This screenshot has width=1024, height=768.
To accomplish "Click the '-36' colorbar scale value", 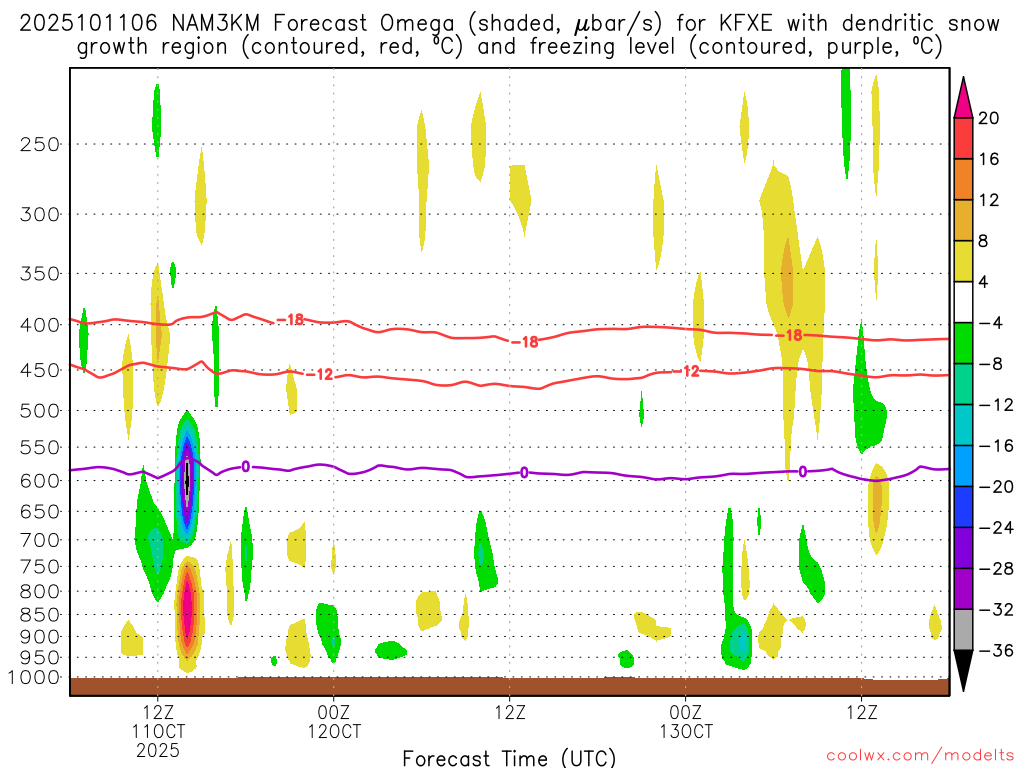I will coord(996,650).
